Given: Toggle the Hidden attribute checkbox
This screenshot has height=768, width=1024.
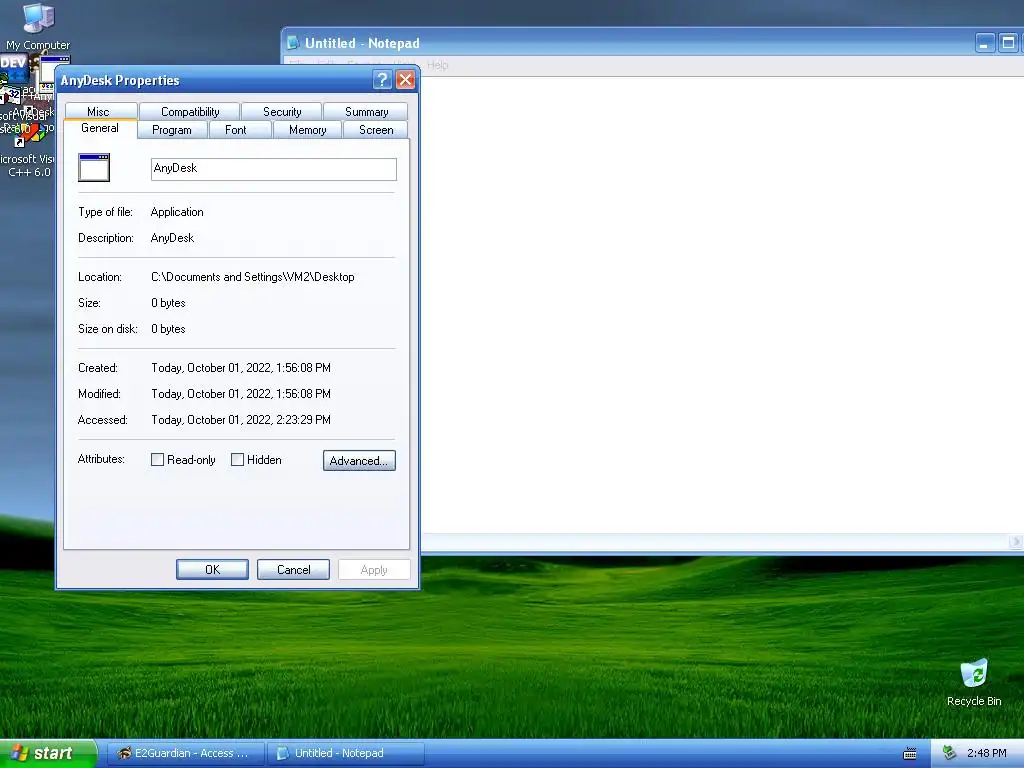Looking at the screenshot, I should (238, 460).
